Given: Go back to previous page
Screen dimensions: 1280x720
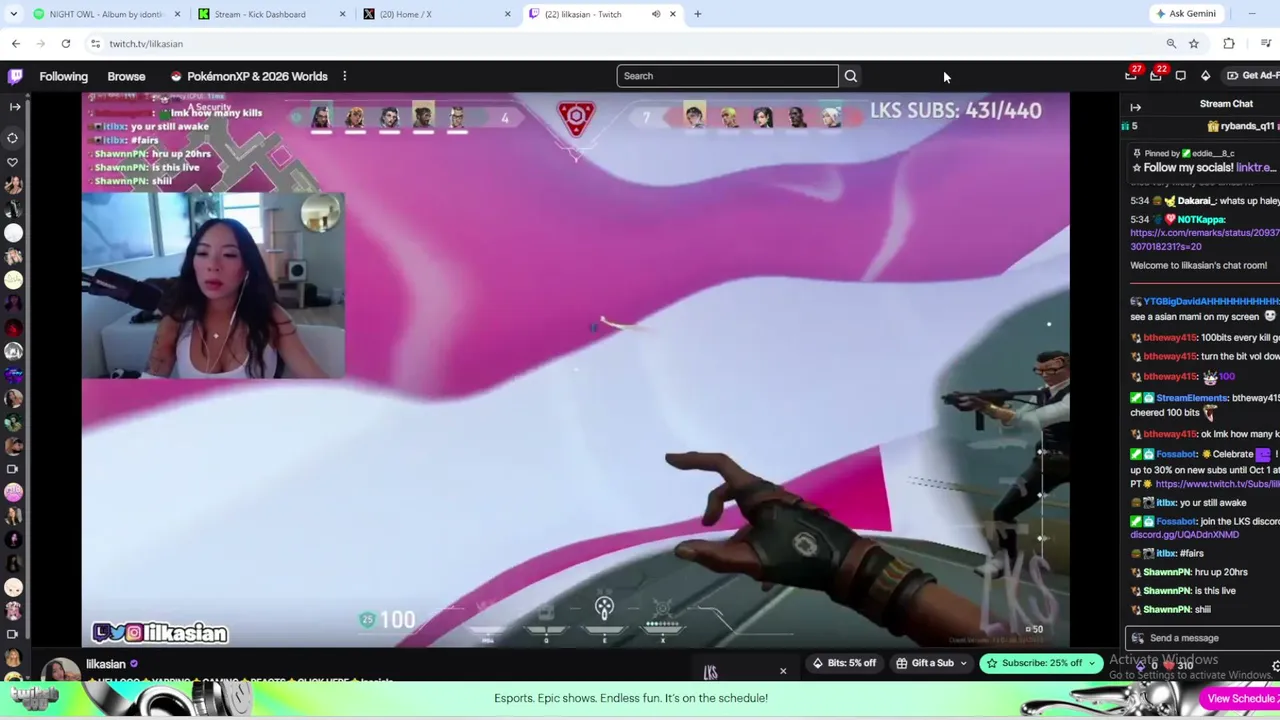Looking at the screenshot, I should tap(16, 44).
